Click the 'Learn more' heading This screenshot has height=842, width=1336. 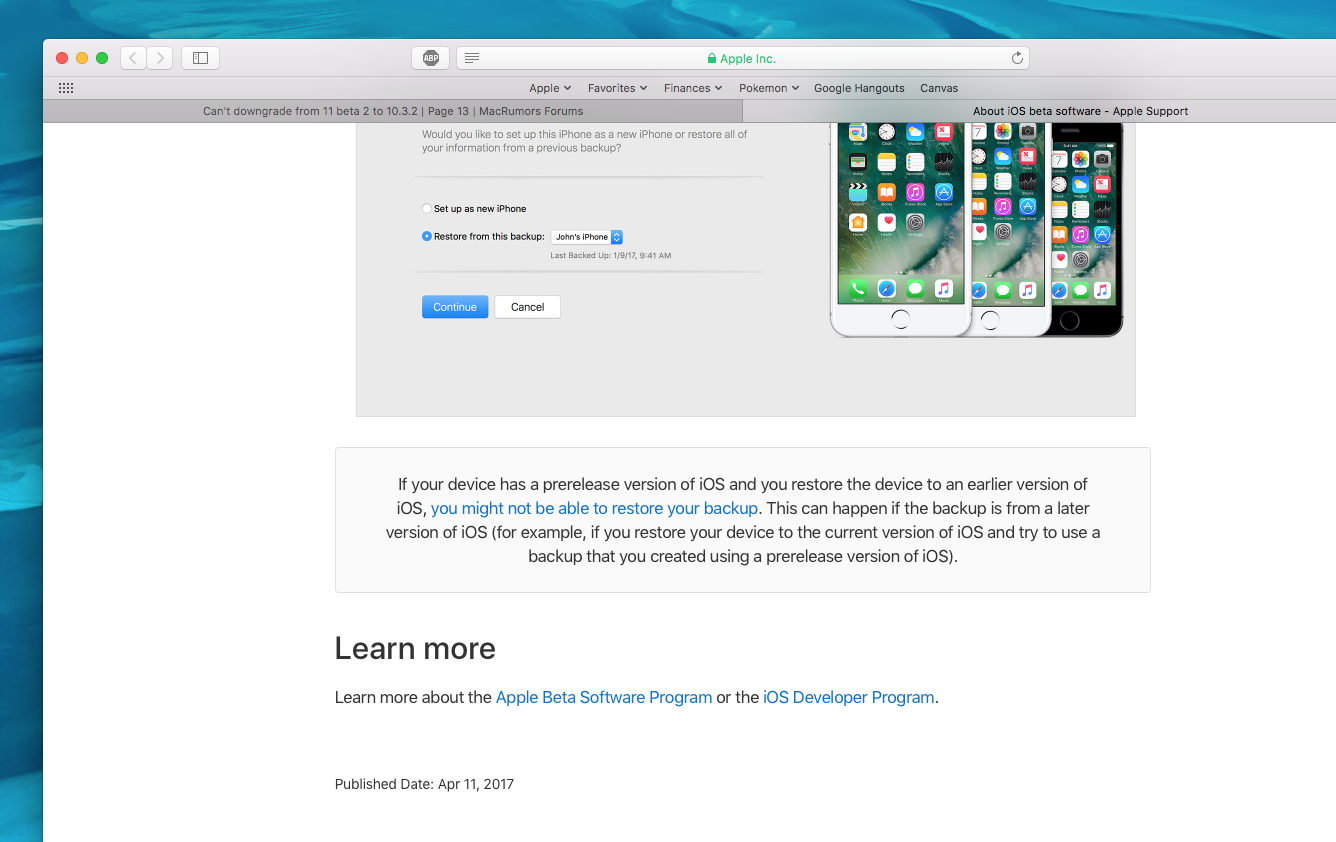415,648
